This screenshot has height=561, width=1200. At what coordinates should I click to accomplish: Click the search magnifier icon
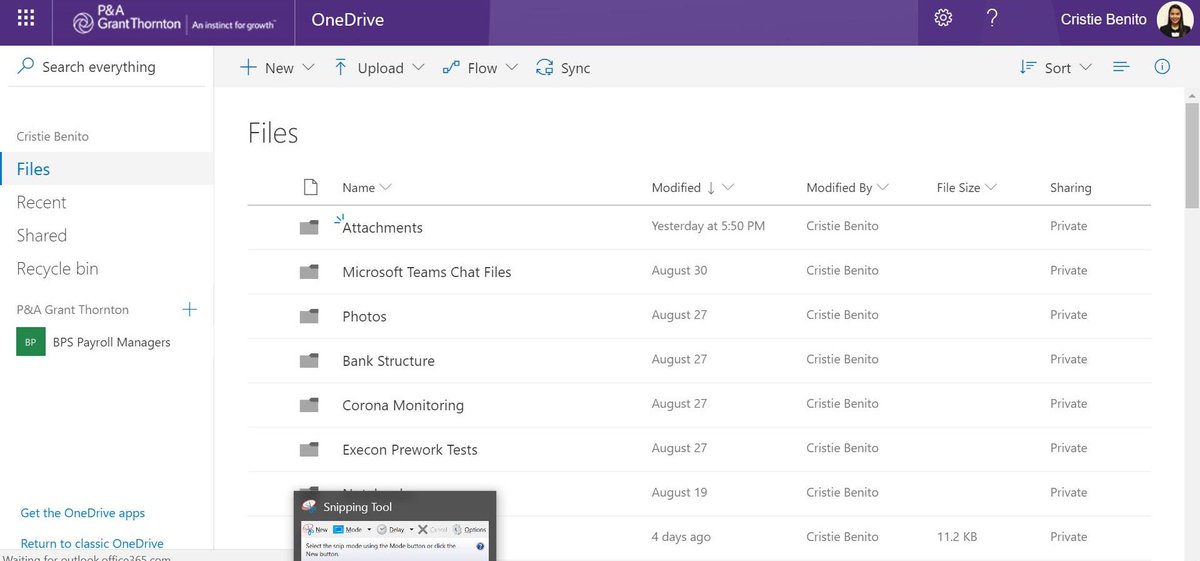pos(27,66)
